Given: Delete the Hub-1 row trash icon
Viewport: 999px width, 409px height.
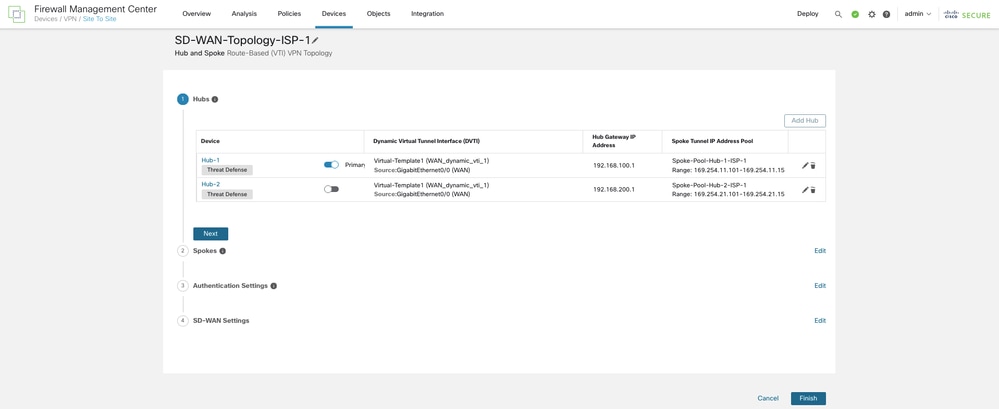Looking at the screenshot, I should (x=813, y=165).
